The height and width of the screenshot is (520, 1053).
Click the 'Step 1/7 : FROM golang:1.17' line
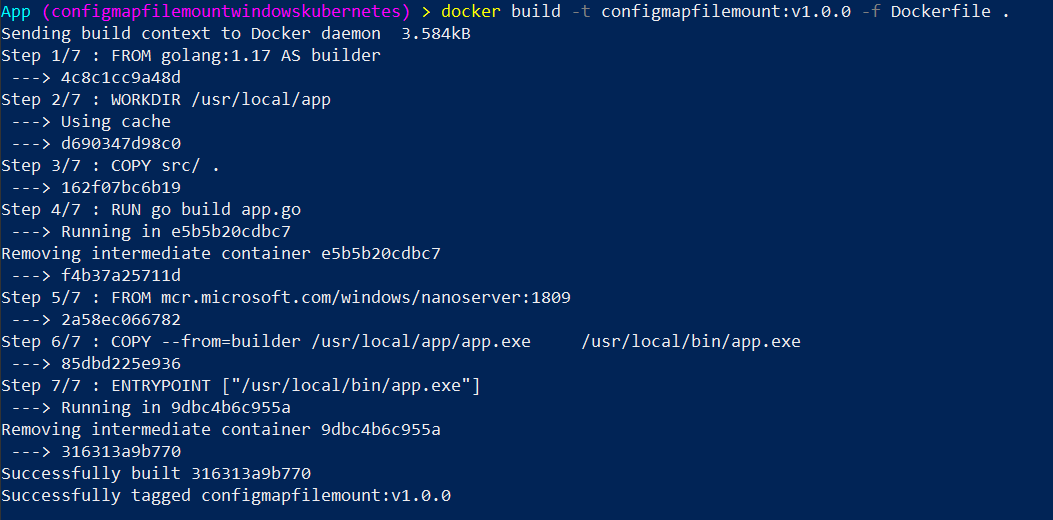190,56
